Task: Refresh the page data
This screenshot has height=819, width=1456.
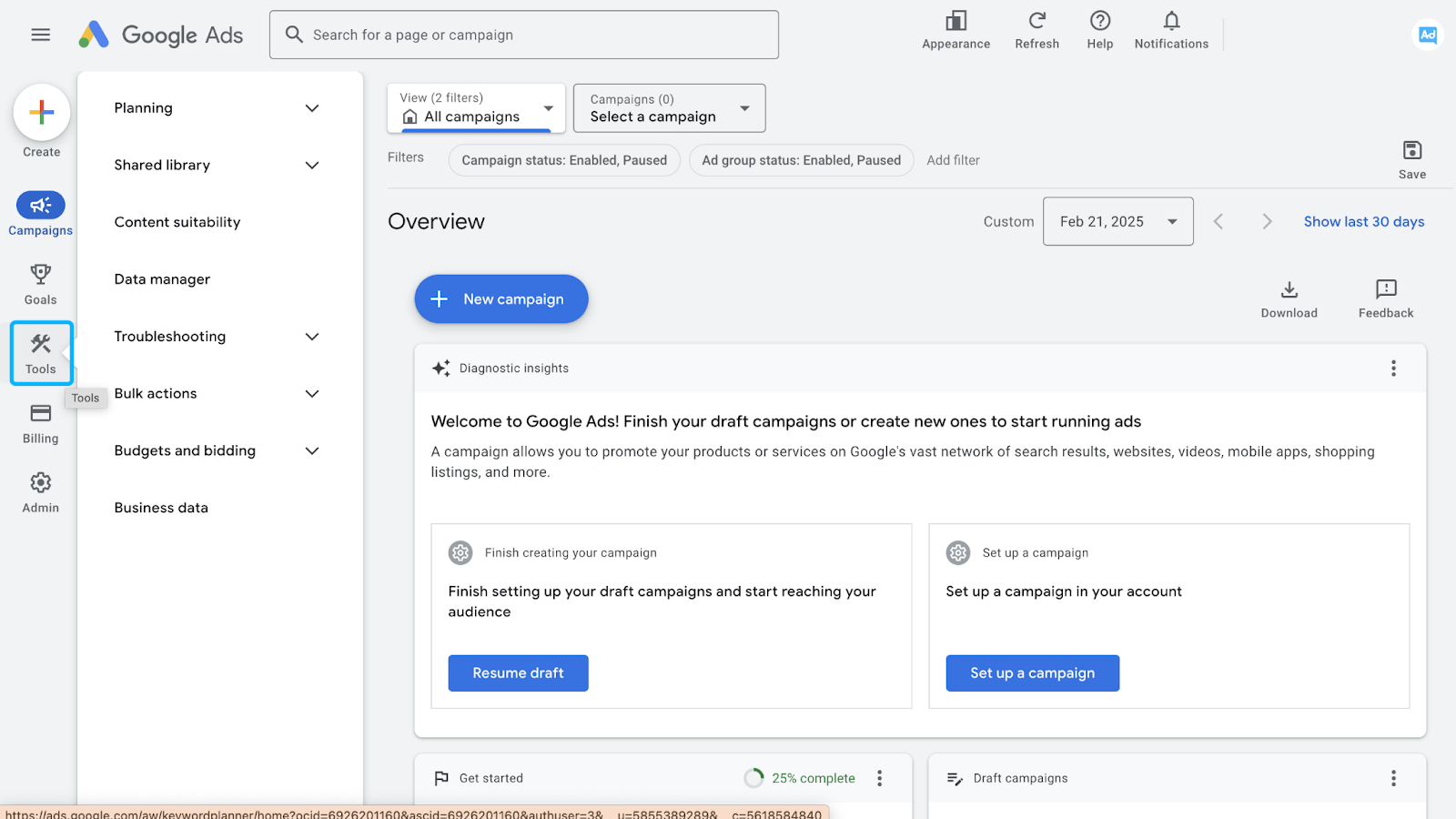Action: click(1036, 30)
